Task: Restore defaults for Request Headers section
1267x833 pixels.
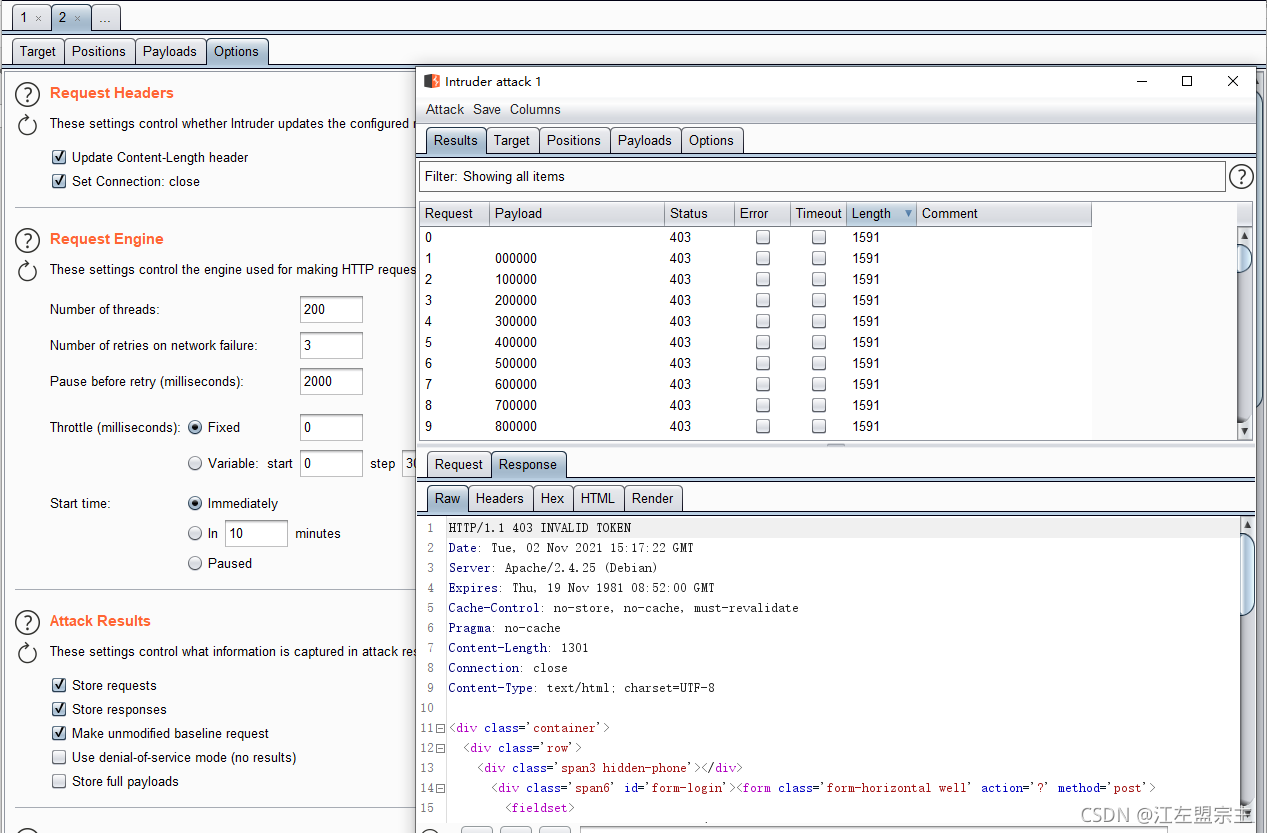Action: coord(27,125)
